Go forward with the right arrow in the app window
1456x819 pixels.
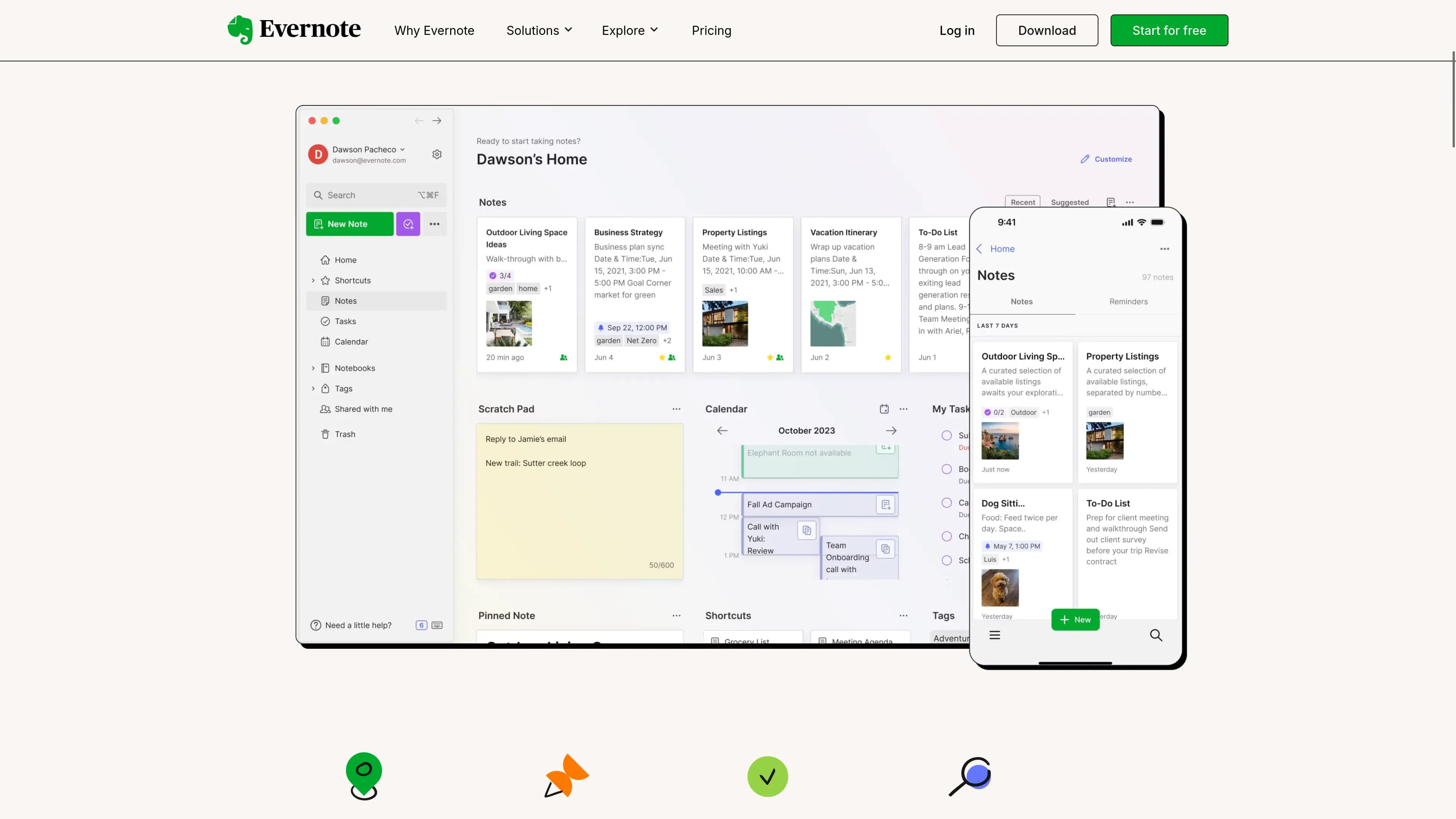click(437, 121)
